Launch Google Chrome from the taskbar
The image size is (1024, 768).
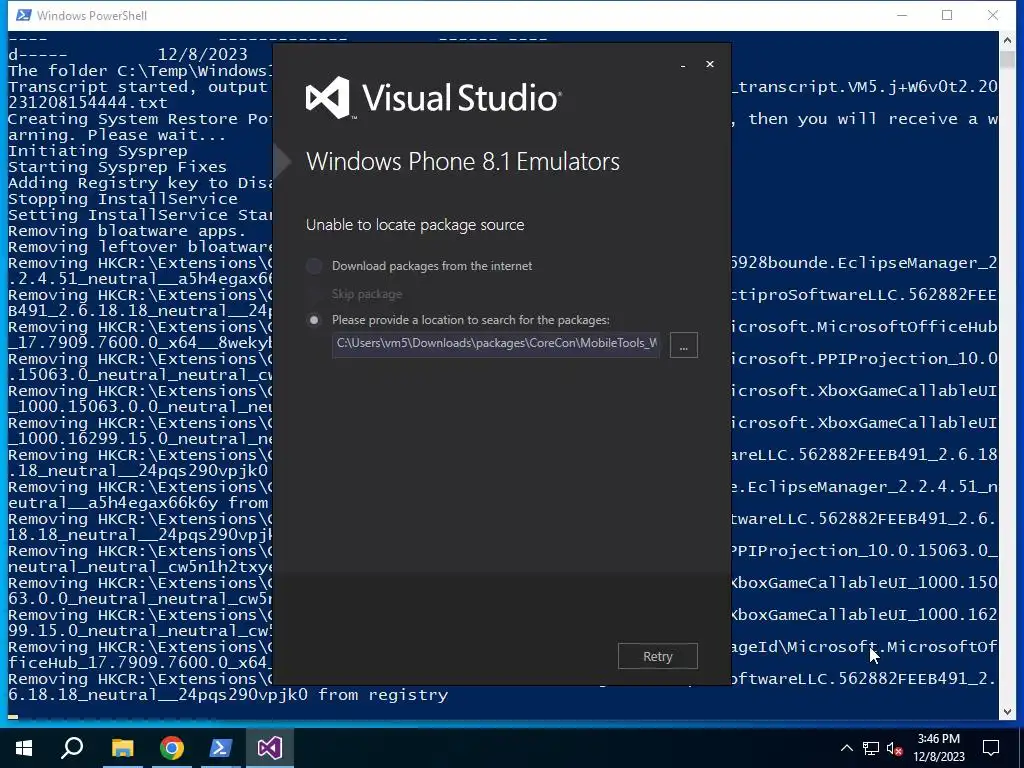172,748
